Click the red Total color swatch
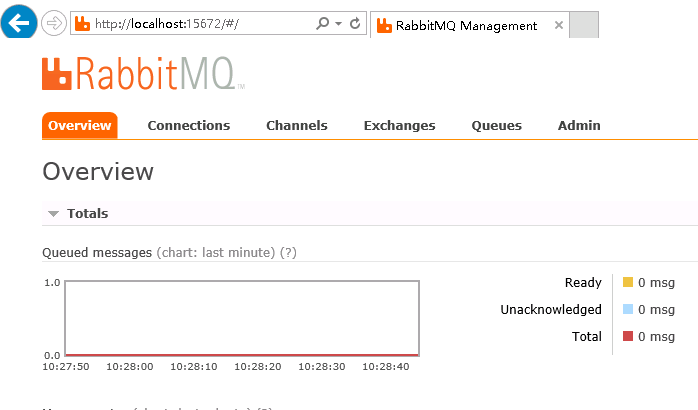698x410 pixels. [628, 336]
